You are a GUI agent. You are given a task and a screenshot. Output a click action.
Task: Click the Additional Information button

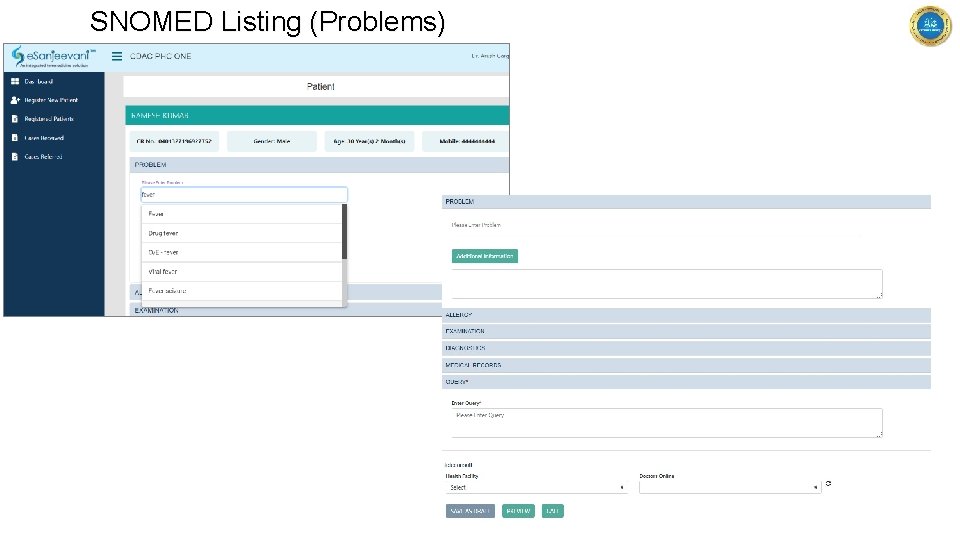[485, 256]
